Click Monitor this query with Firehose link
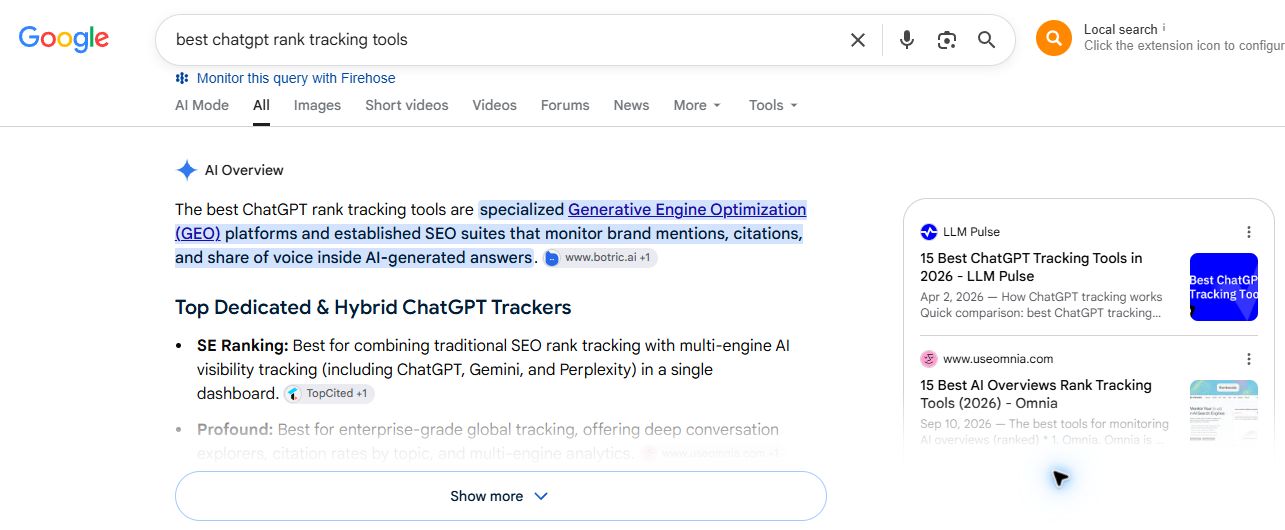The height and width of the screenshot is (530, 1285). coord(296,78)
